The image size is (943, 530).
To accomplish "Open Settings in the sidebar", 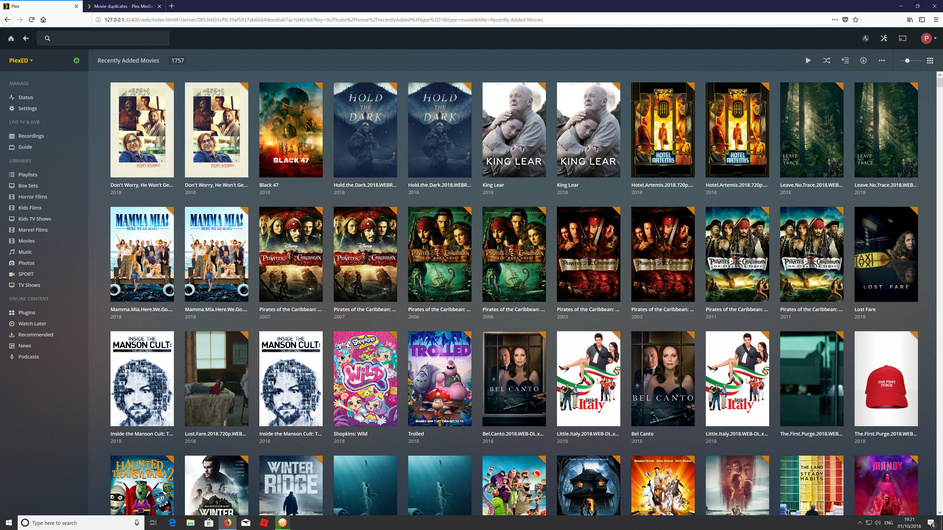I will click(27, 109).
